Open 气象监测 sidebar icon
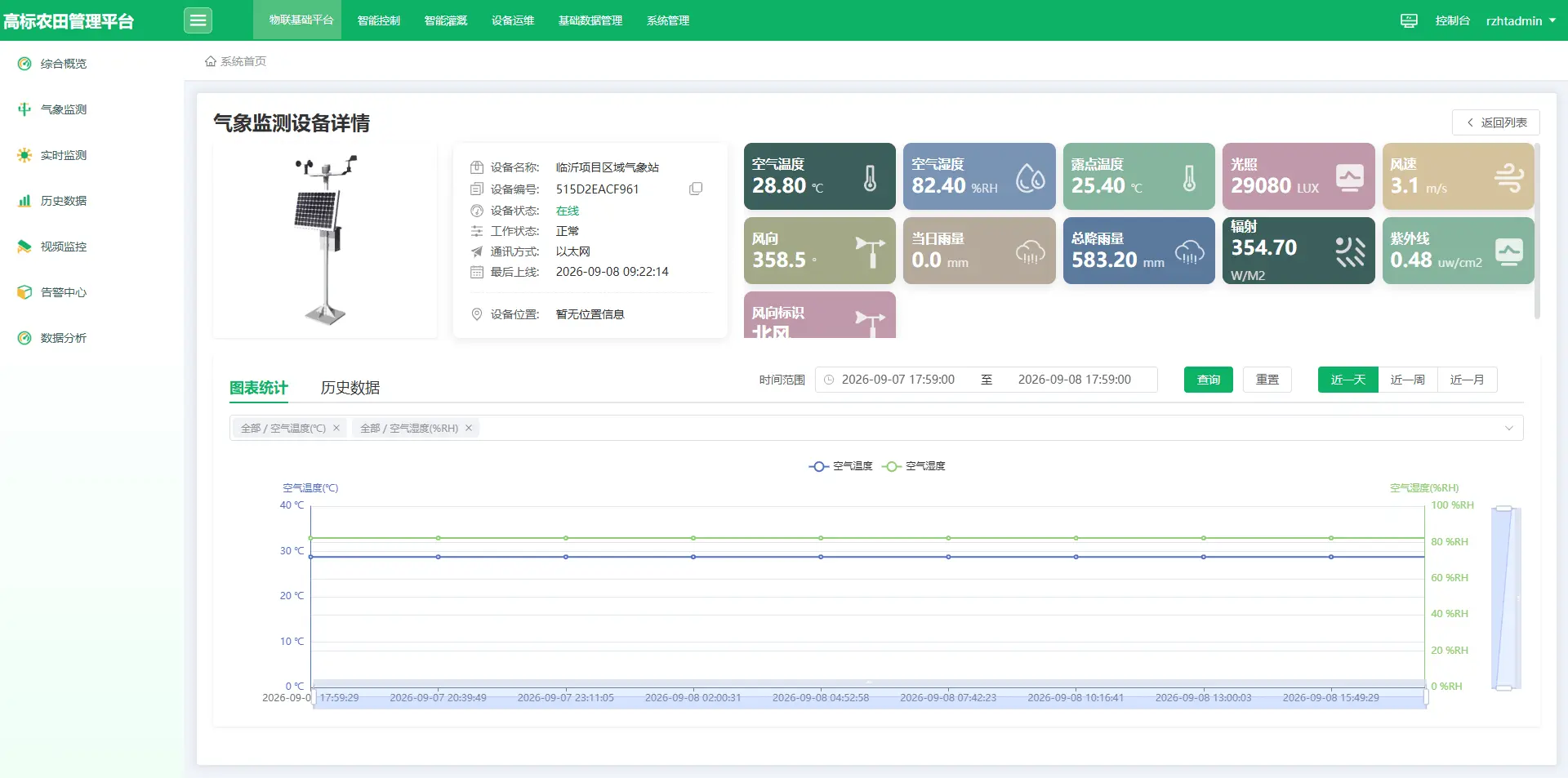 tap(24, 109)
